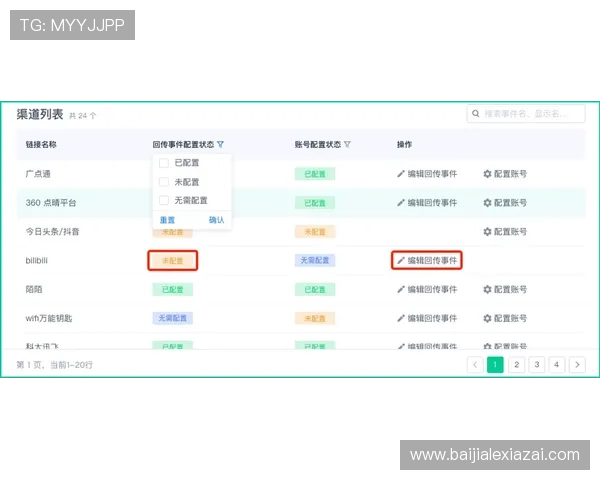Select page 1 in pagination

coord(495,365)
